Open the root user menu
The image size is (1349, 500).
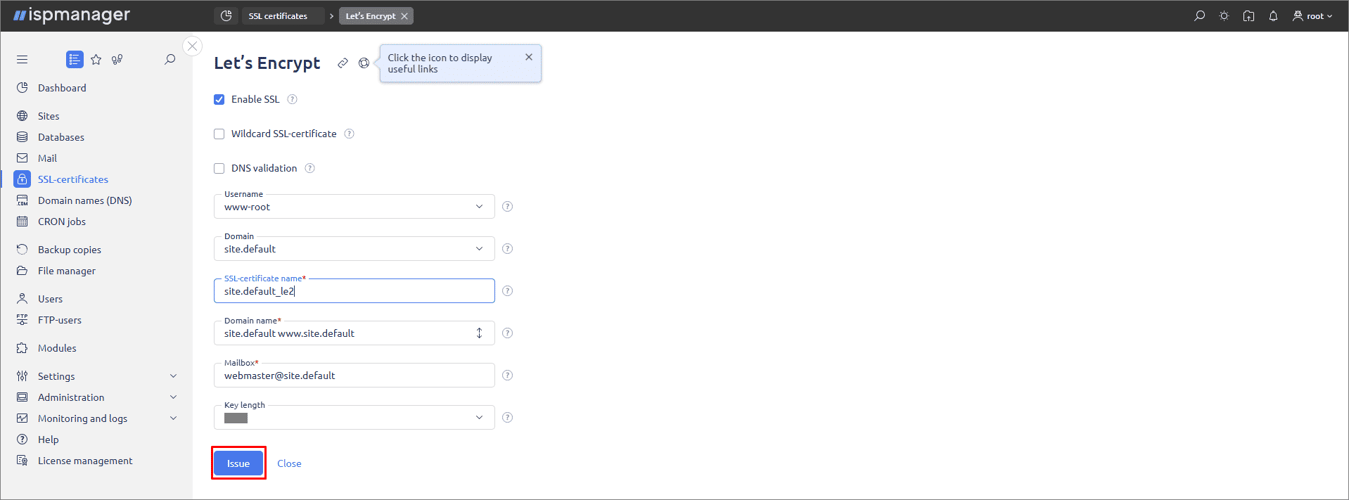(1313, 16)
